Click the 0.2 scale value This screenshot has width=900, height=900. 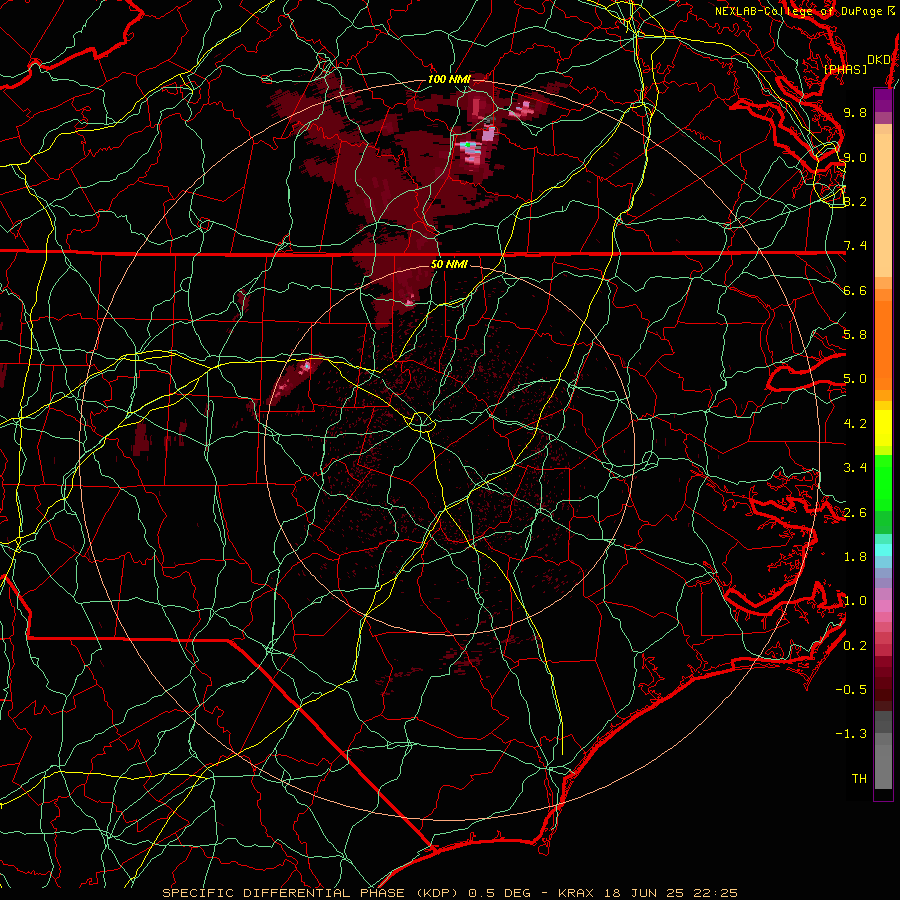coord(855,646)
